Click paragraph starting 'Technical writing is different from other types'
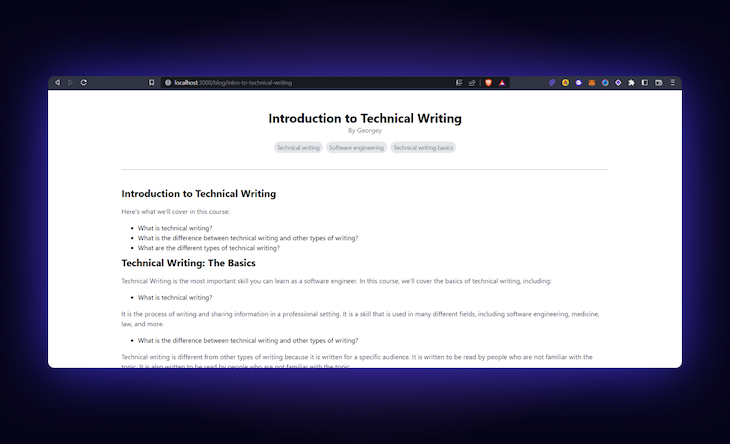 pos(357,361)
